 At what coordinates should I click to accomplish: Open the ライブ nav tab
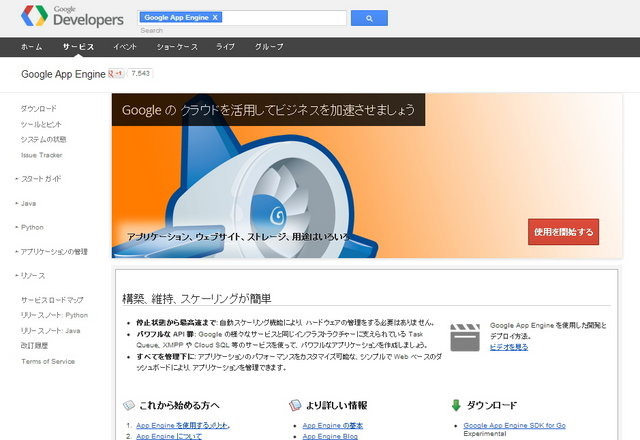(225, 47)
